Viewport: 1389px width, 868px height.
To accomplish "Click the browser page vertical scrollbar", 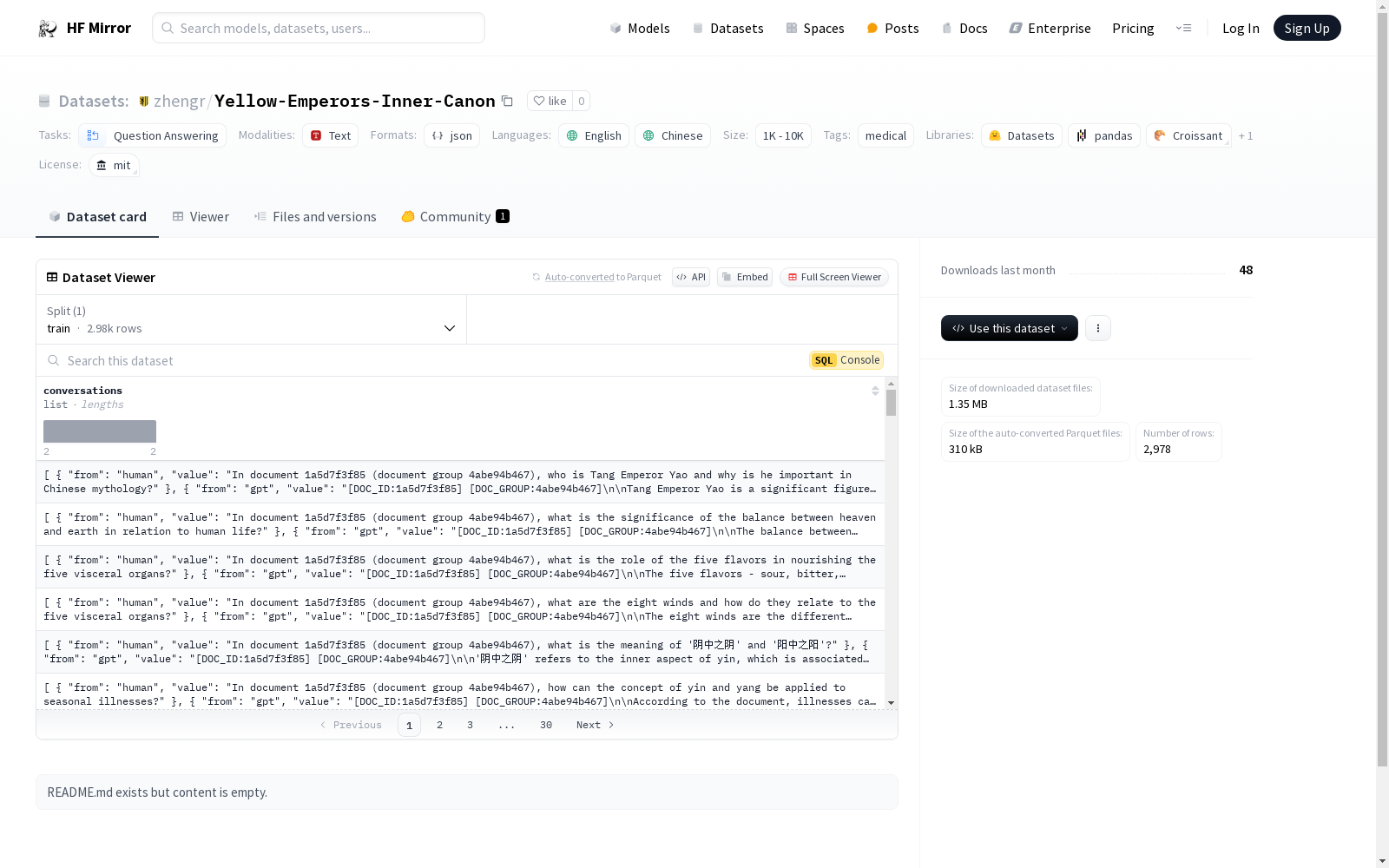I will (x=1382, y=391).
